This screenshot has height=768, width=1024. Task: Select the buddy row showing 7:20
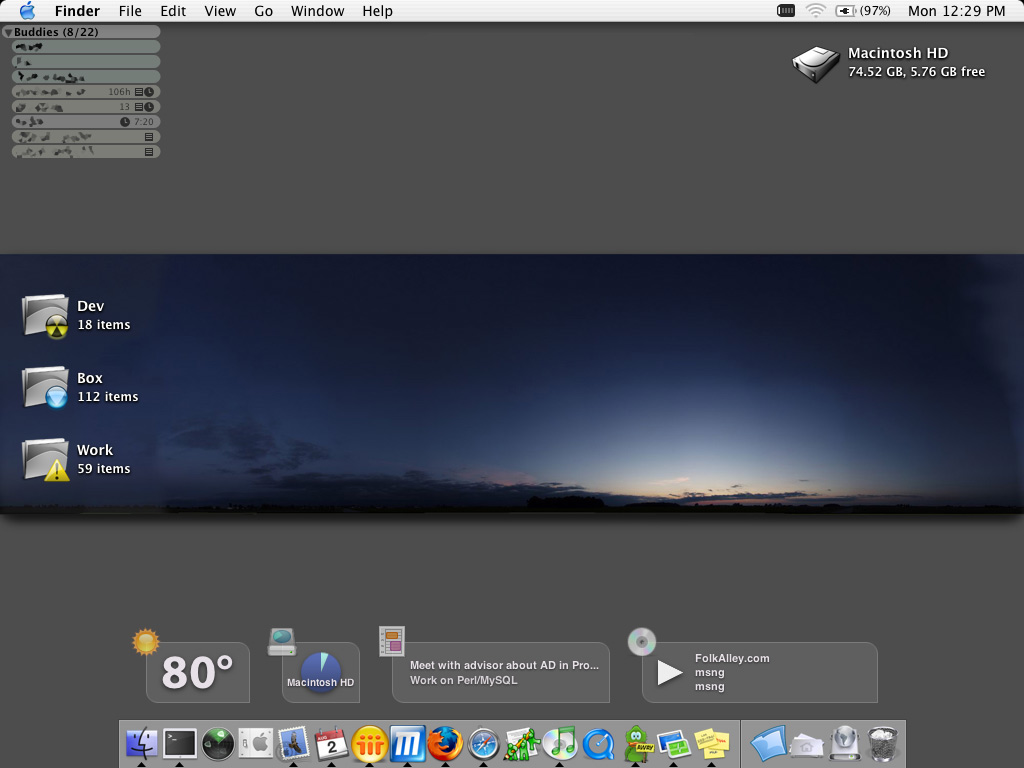[86, 122]
